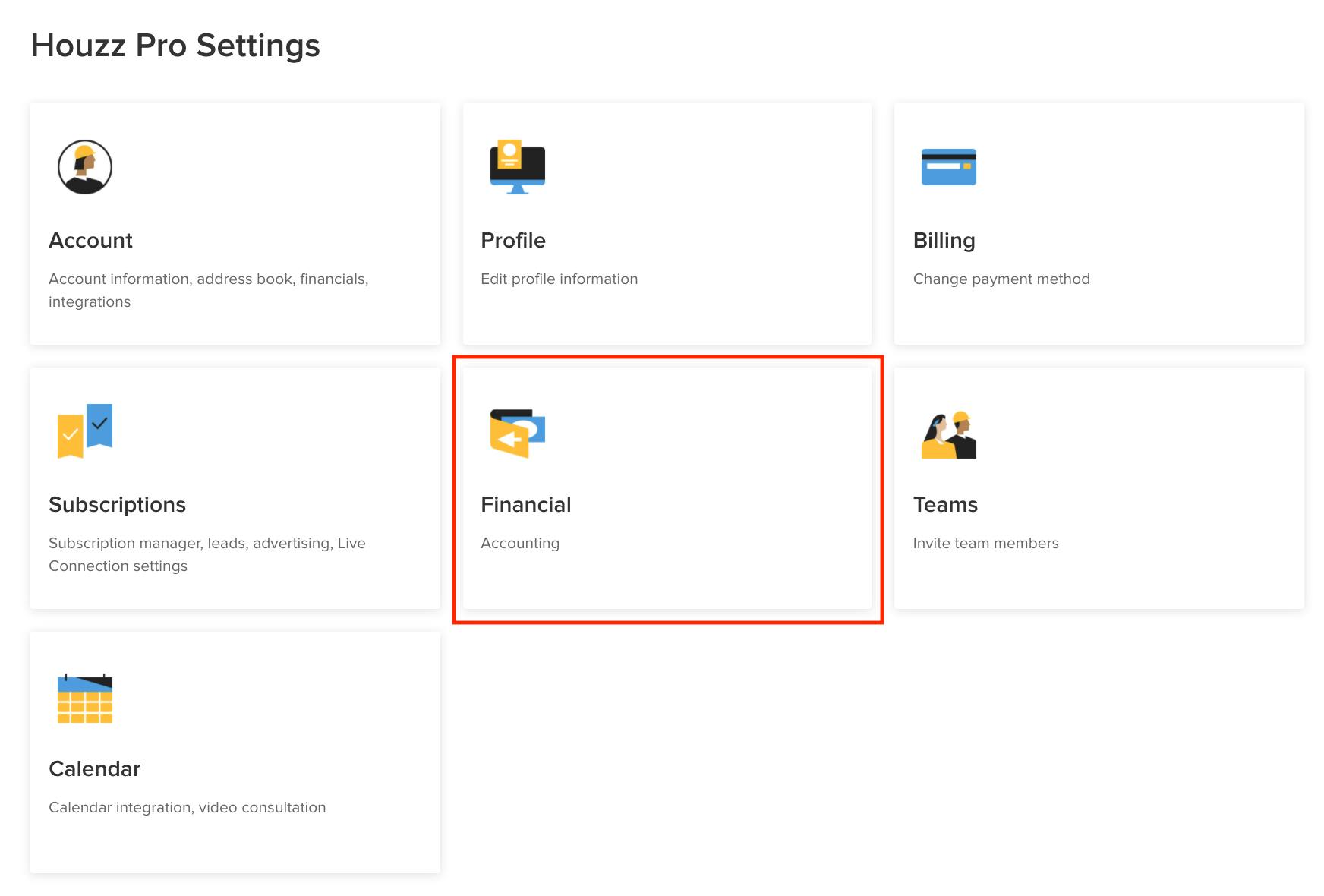Click 'Calendar integration, video consultation' text
This screenshot has height=896, width=1324.
click(187, 808)
